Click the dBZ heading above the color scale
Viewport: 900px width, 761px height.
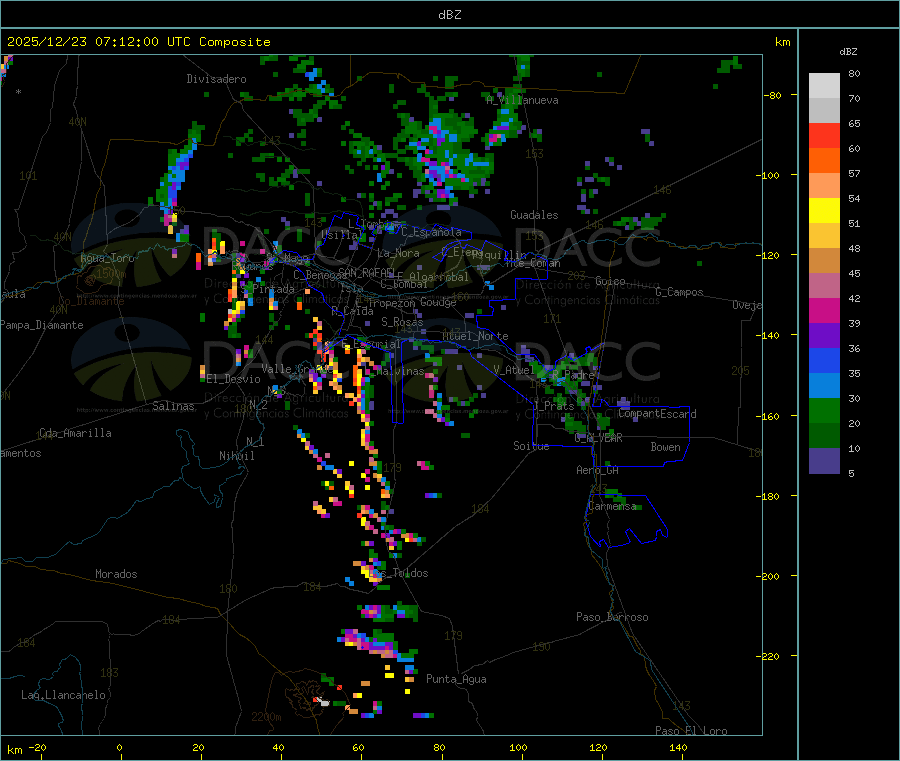point(848,52)
